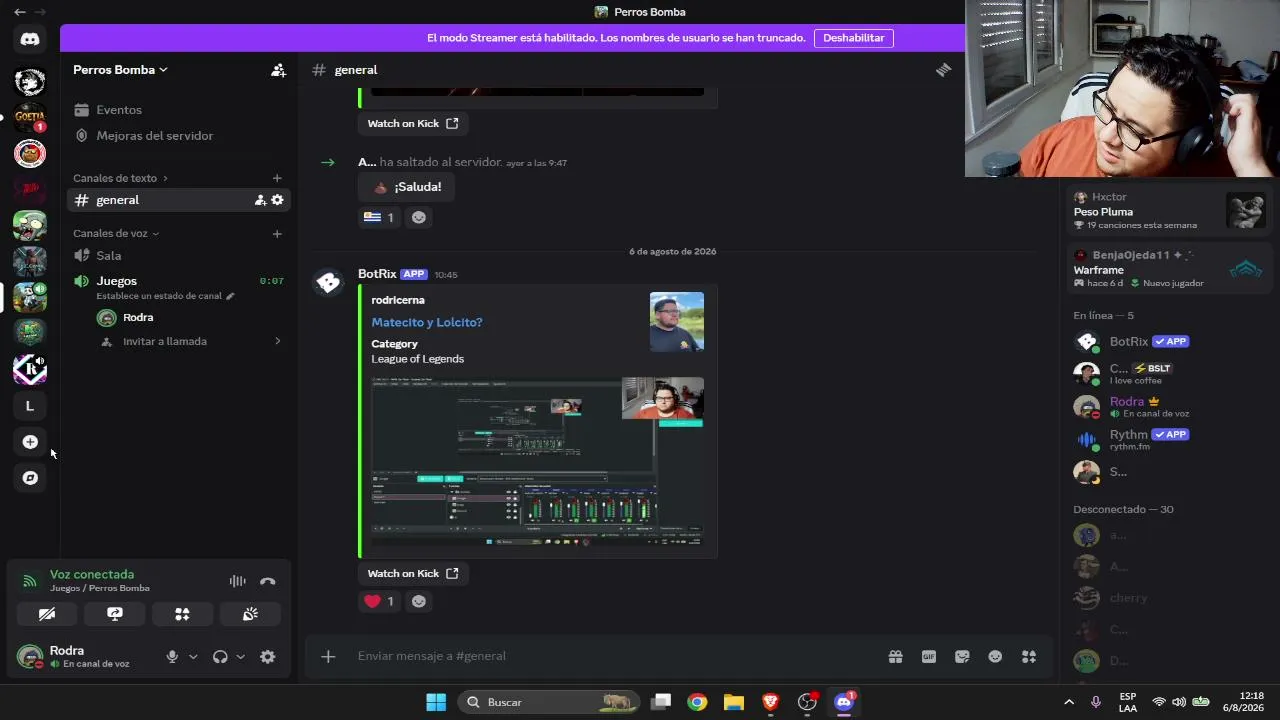1280x720 pixels.
Task: Open the gift icon in message bar
Action: (x=895, y=656)
